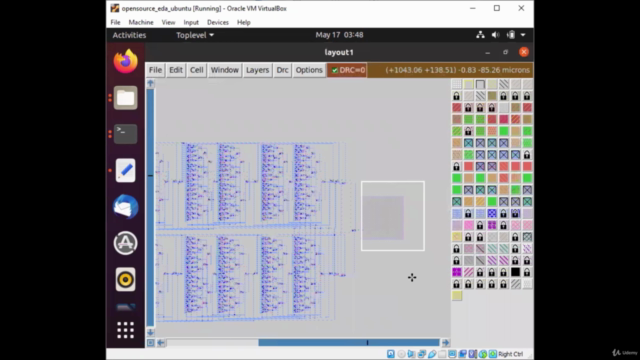This screenshot has height=360, width=640.
Task: Open the Layers menu
Action: (258, 70)
